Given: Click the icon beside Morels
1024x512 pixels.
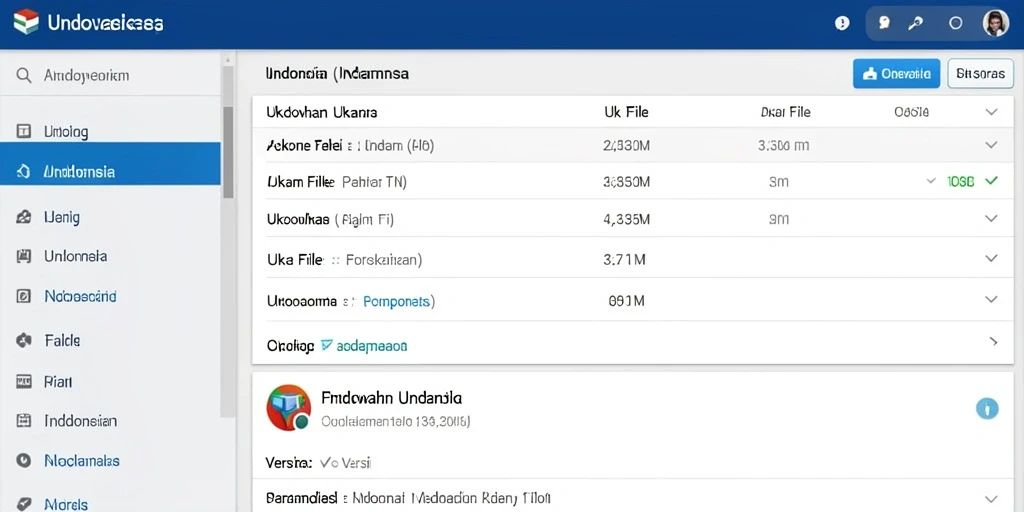Looking at the screenshot, I should (24, 504).
